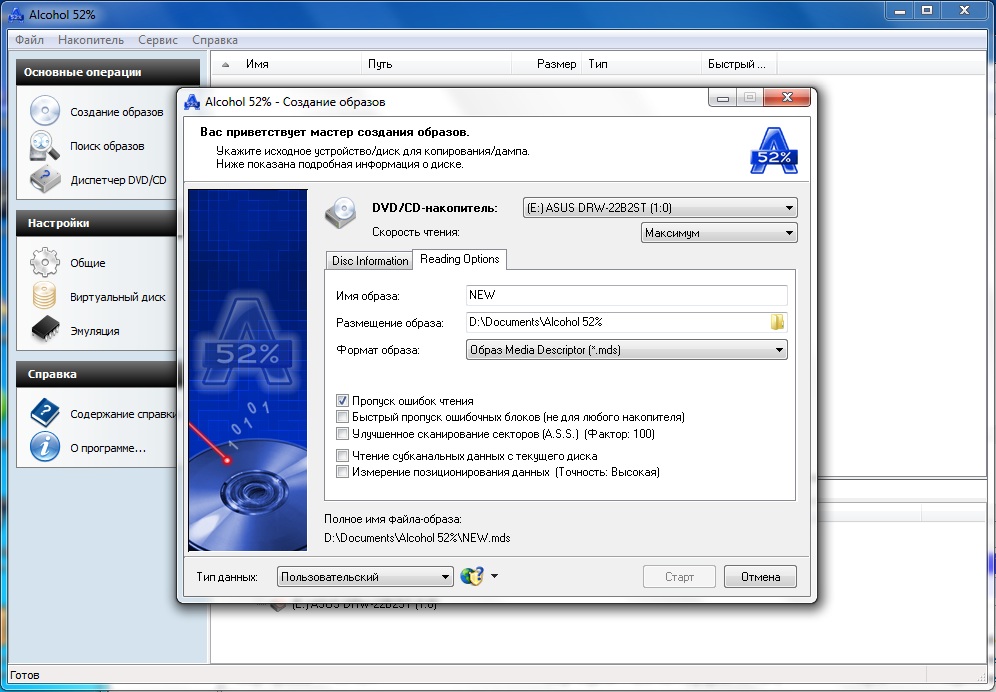Select the Reading Options tab
The width and height of the screenshot is (996, 692).
(x=459, y=259)
